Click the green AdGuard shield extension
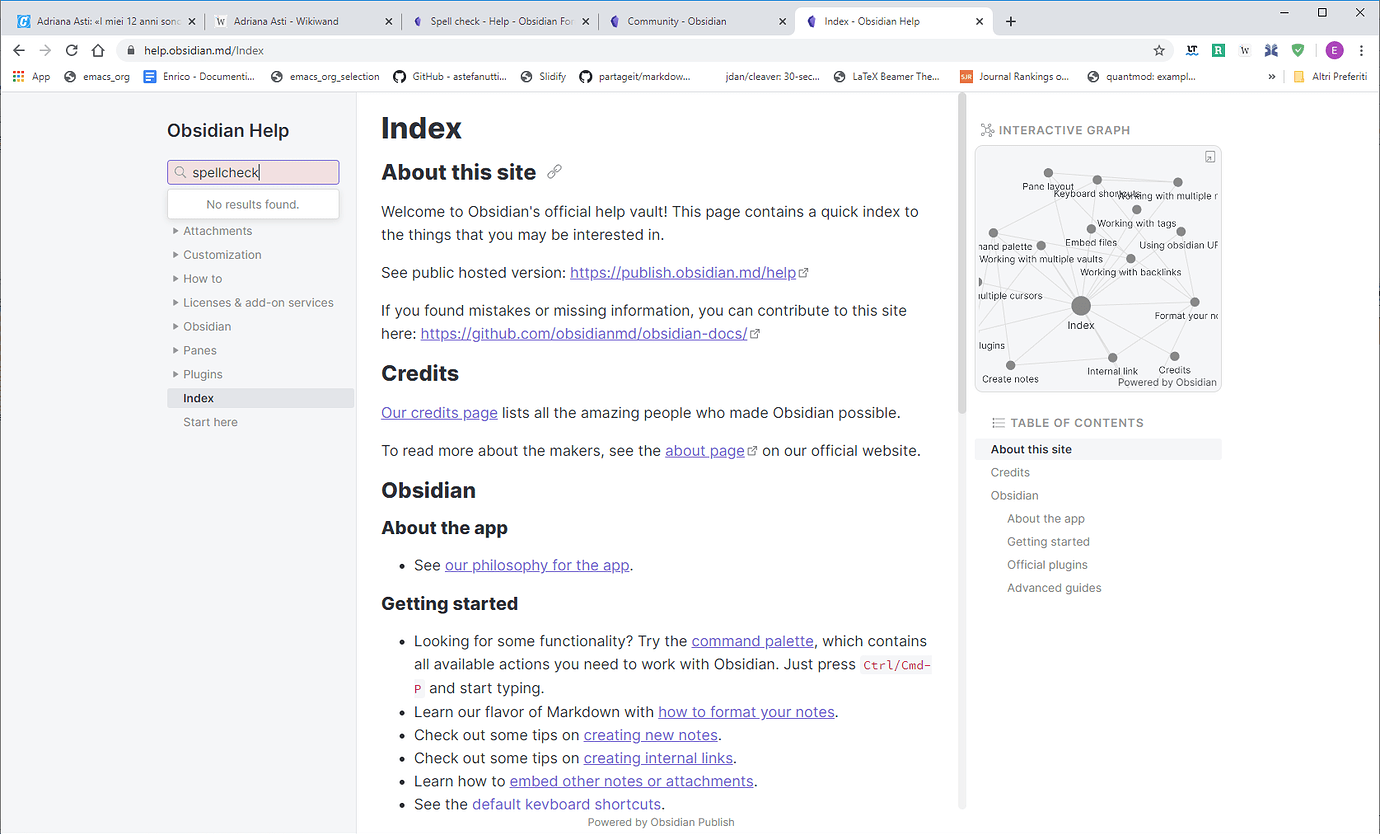 coord(1298,50)
